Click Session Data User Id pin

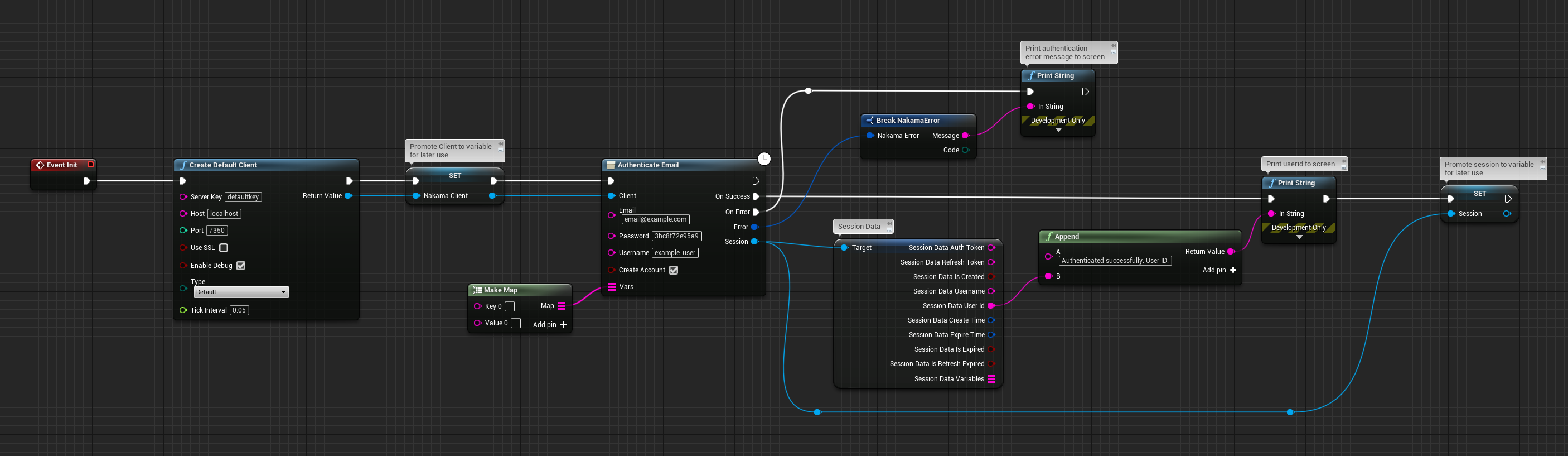(x=991, y=306)
